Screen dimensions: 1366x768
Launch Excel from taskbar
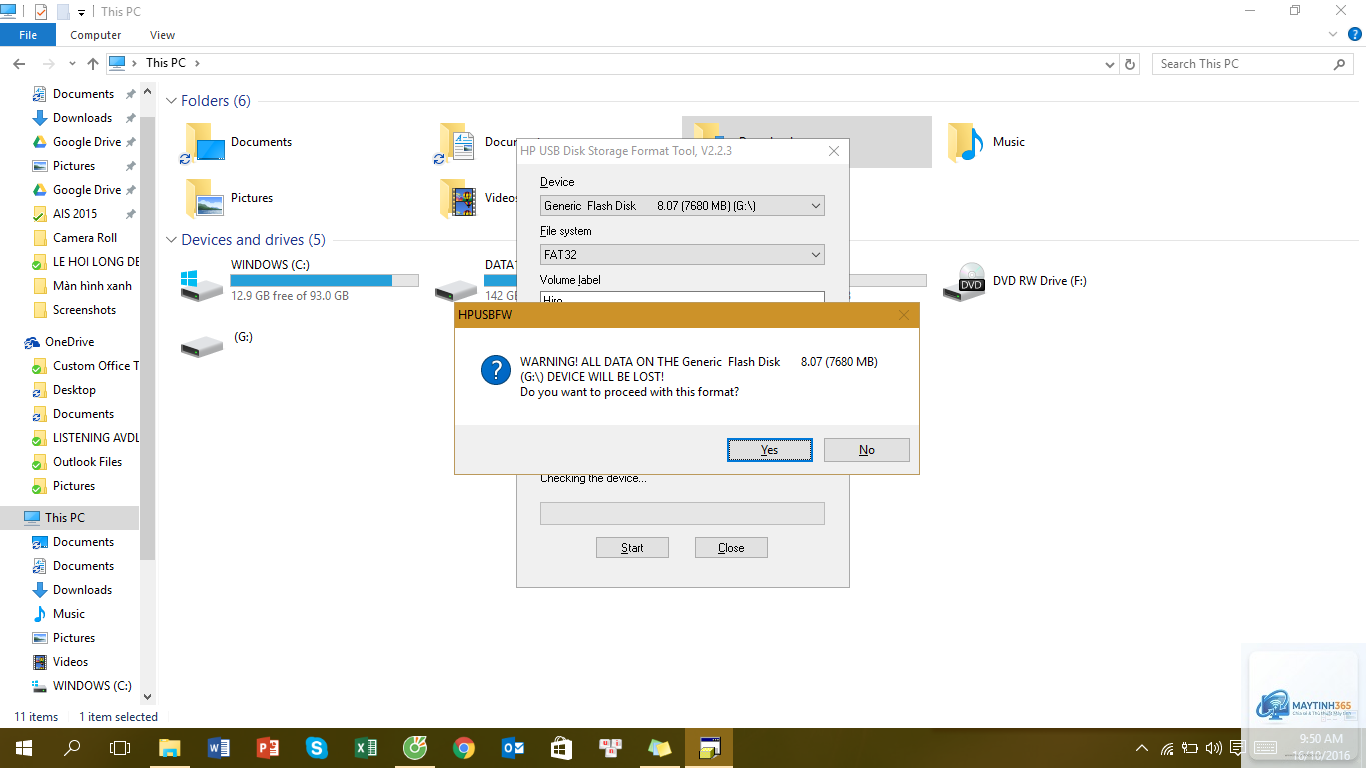pos(366,748)
